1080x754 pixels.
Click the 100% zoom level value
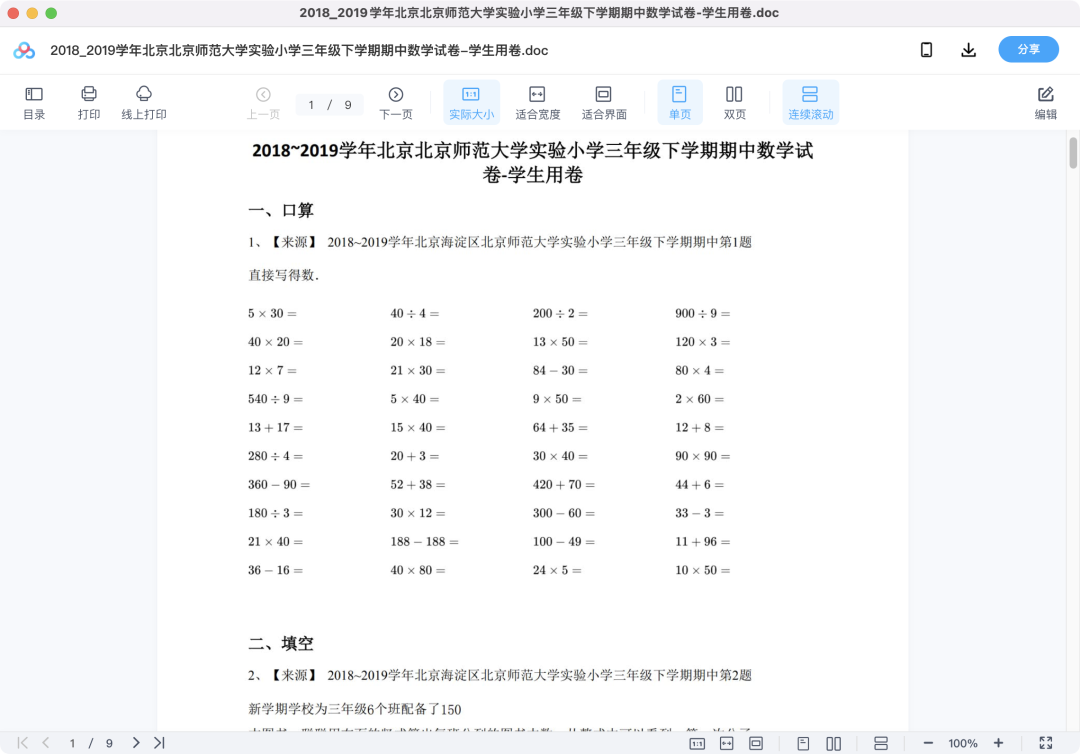click(x=962, y=743)
